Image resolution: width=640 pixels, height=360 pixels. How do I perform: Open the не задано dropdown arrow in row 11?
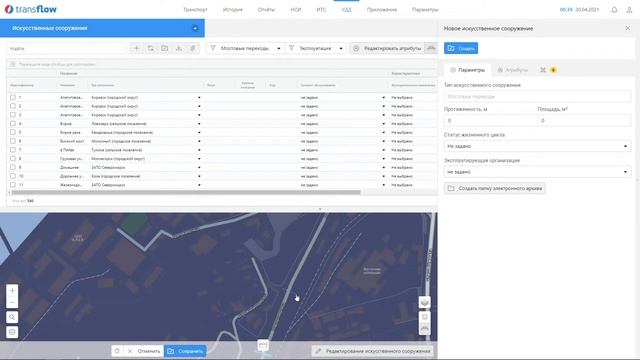click(383, 185)
